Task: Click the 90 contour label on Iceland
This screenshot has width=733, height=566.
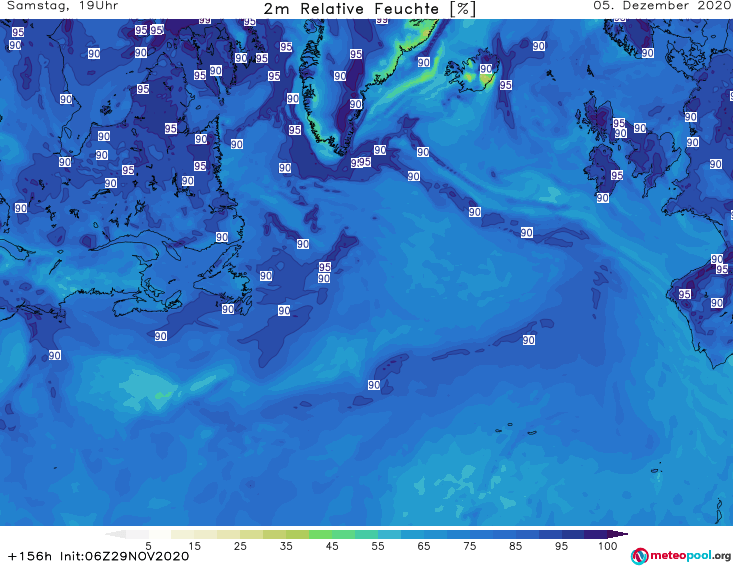Action: (x=486, y=69)
